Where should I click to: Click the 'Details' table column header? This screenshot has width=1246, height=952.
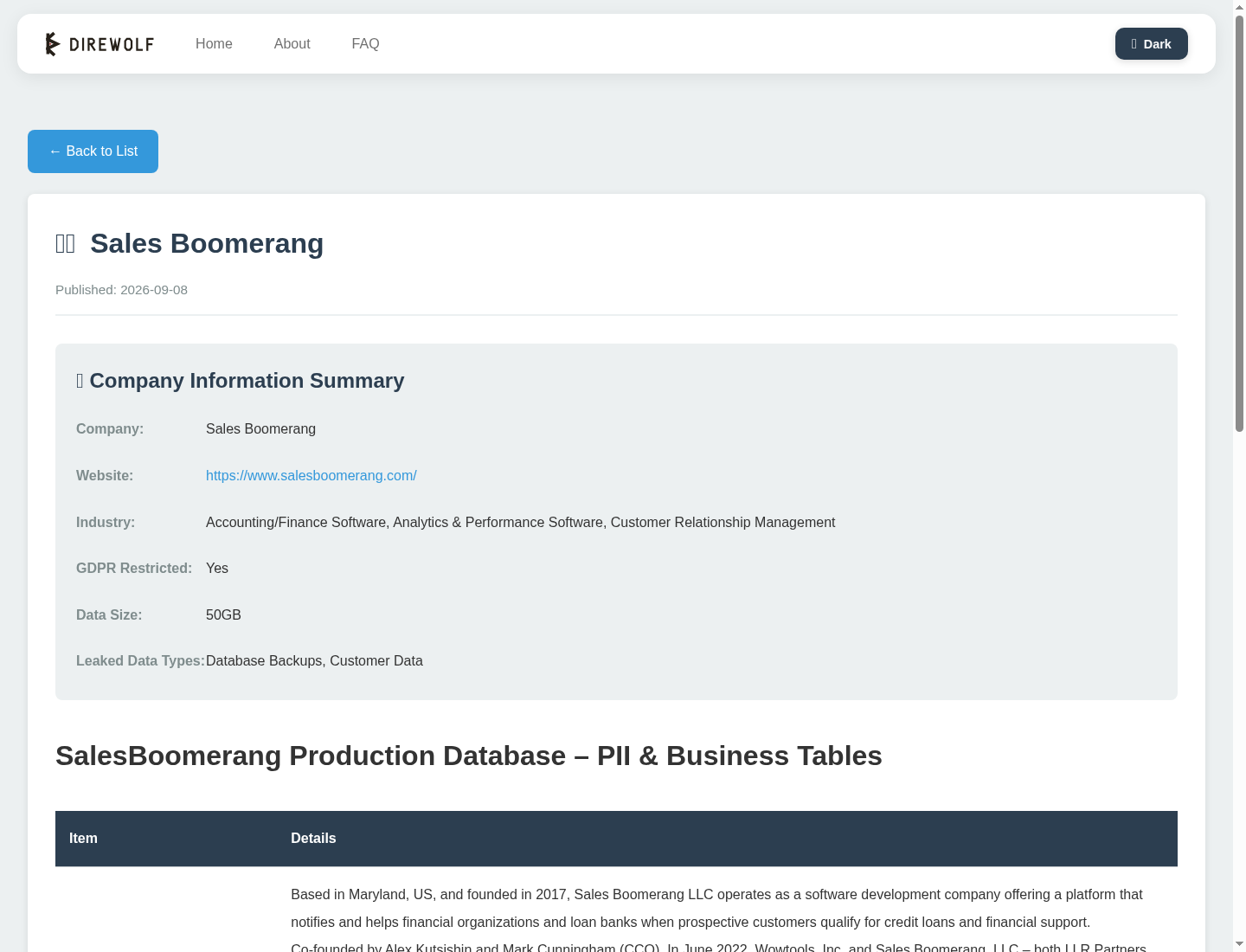[313, 839]
